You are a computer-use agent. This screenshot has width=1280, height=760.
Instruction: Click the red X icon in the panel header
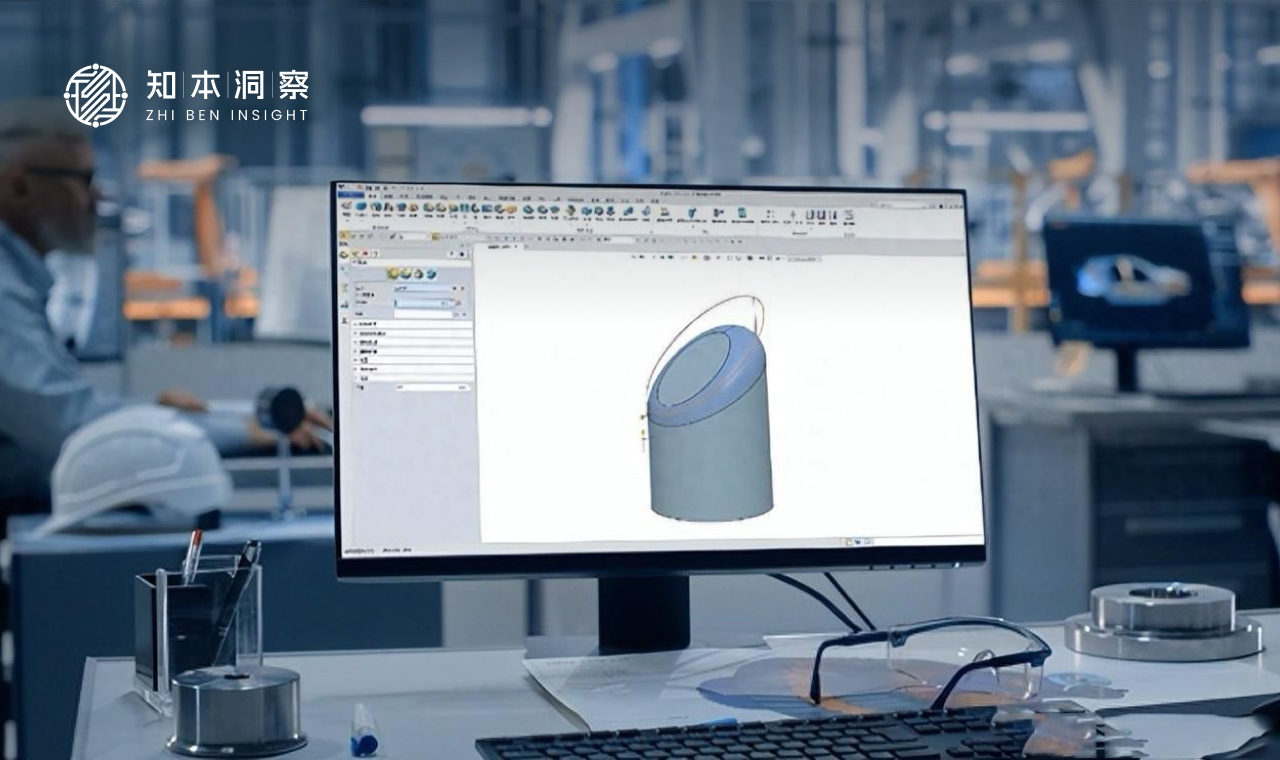pyautogui.click(x=364, y=255)
